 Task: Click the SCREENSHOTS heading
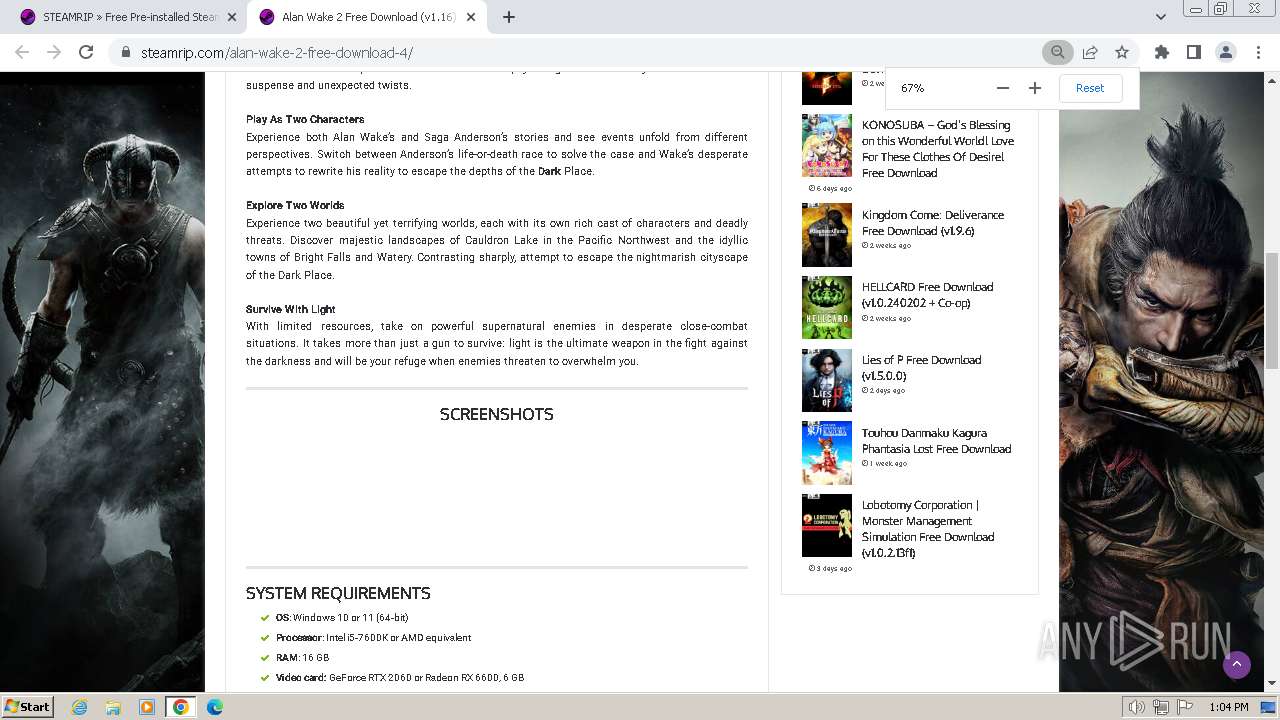496,414
